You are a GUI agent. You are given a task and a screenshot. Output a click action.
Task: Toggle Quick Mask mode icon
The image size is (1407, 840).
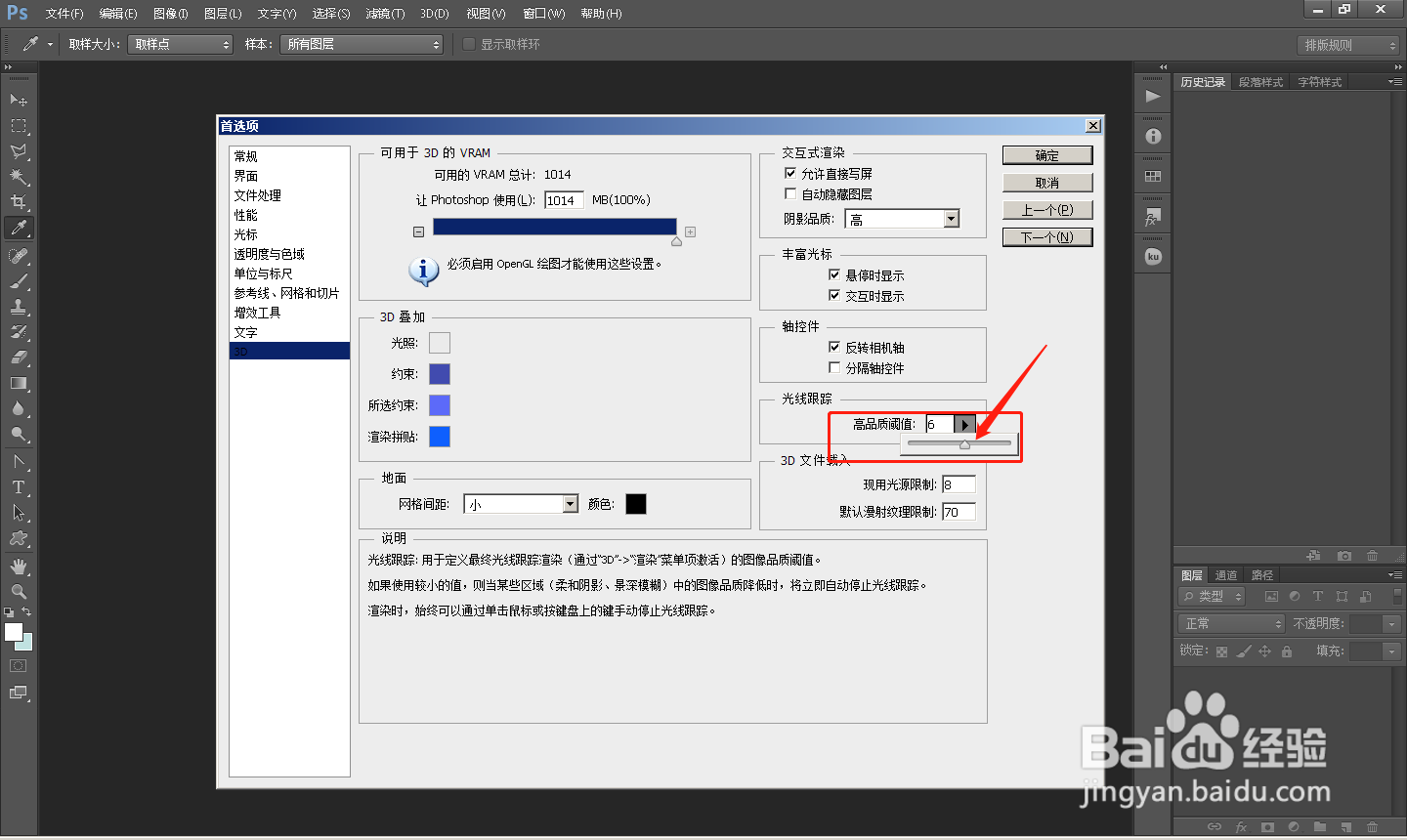pos(19,666)
